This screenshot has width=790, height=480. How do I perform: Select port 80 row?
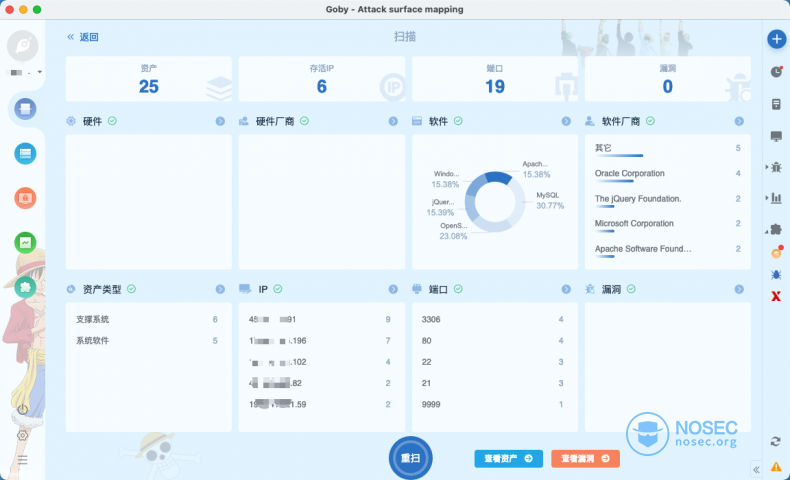pos(495,340)
